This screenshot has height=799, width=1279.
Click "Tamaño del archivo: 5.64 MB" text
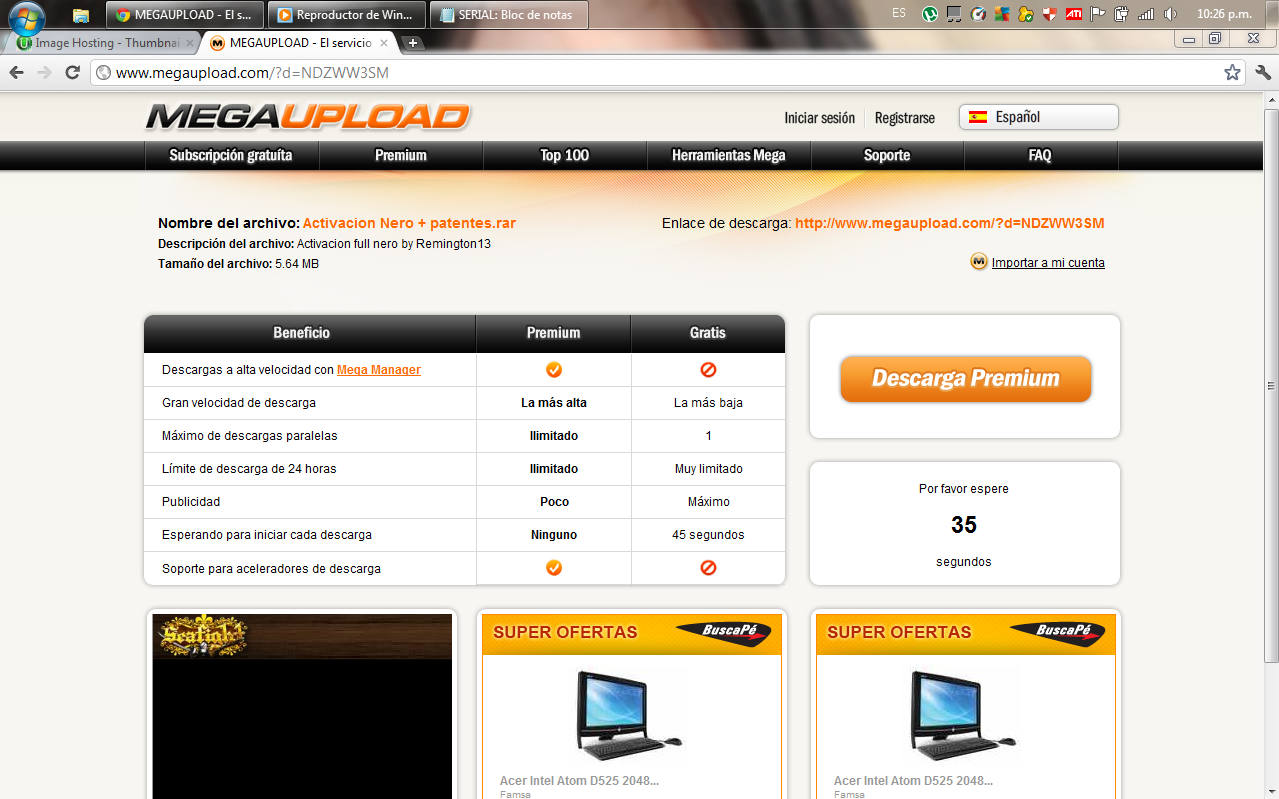tap(238, 264)
